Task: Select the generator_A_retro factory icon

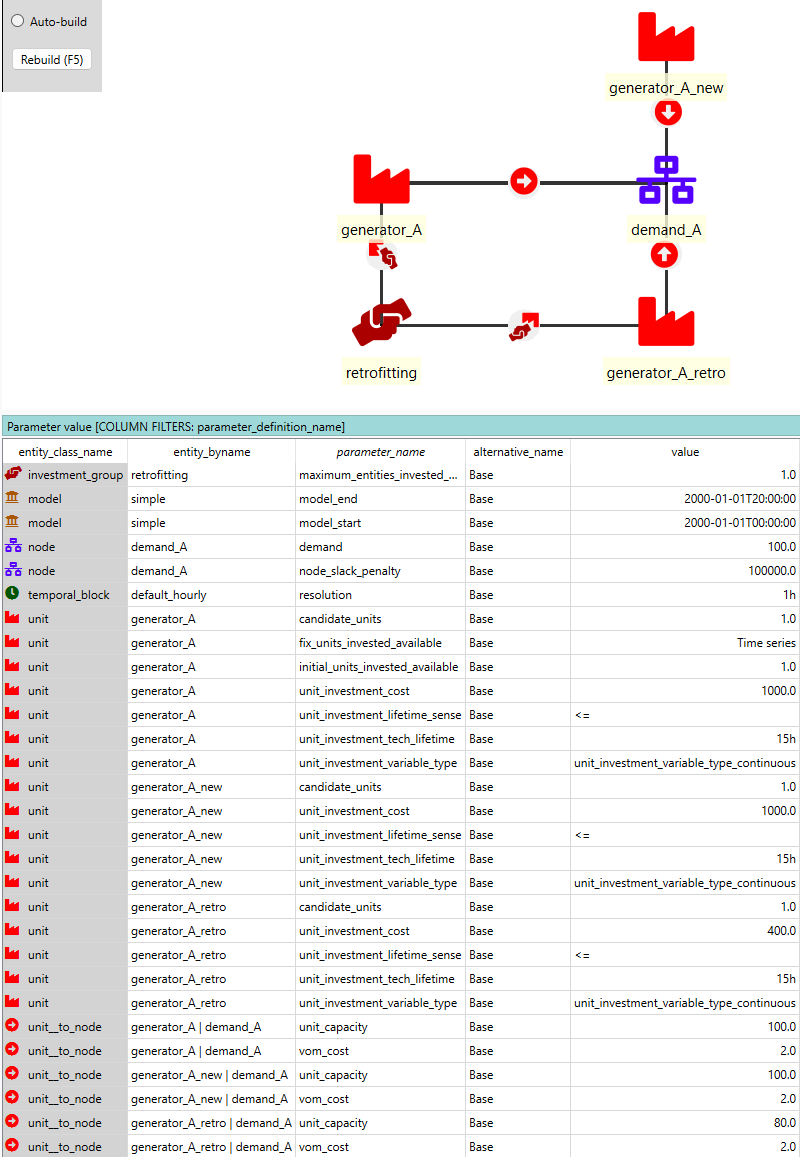Action: [666, 321]
